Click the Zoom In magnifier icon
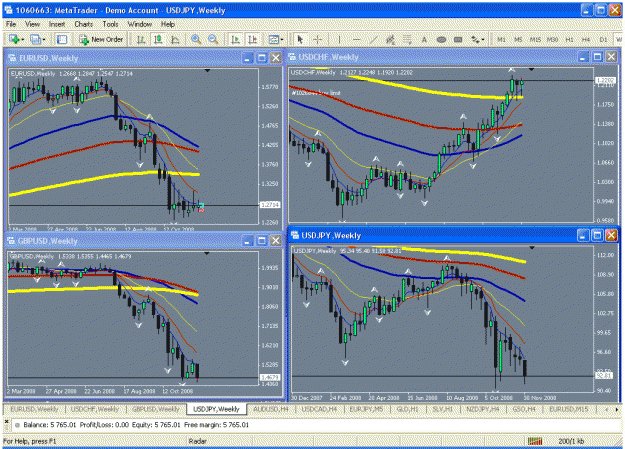625x449 pixels. tap(196, 39)
